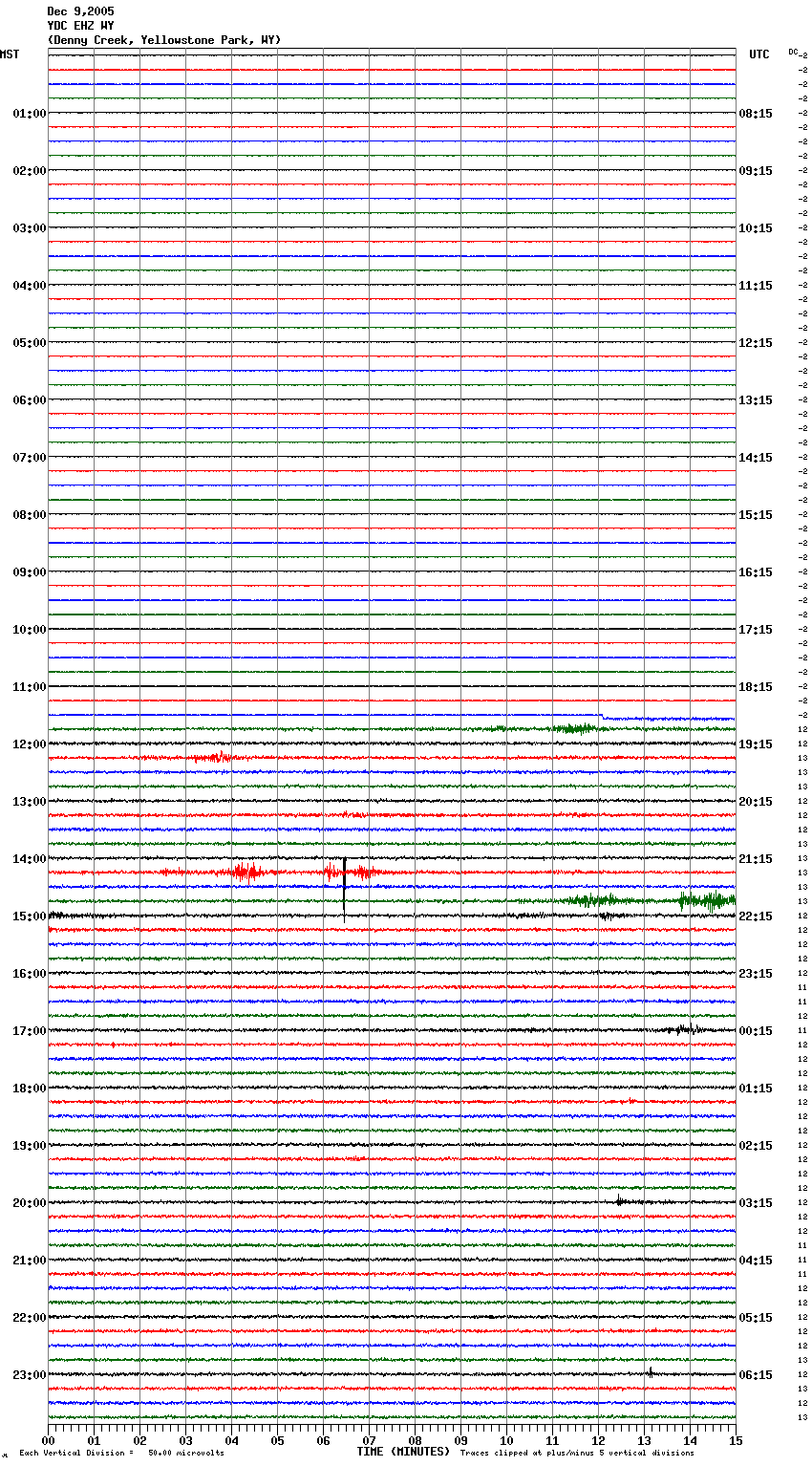Select the '04:00' MST hour label
812x1466 pixels.
30,286
